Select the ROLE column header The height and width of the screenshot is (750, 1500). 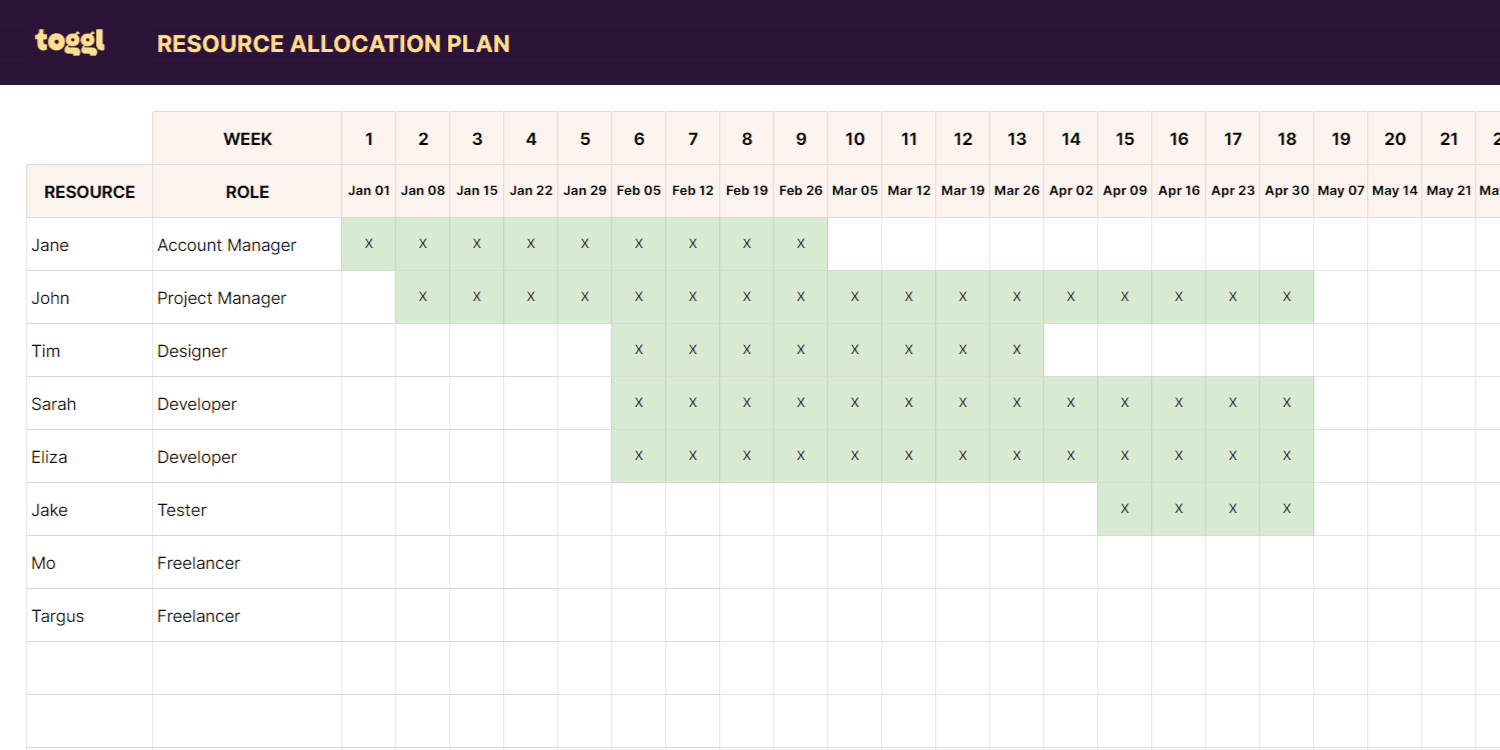click(247, 192)
